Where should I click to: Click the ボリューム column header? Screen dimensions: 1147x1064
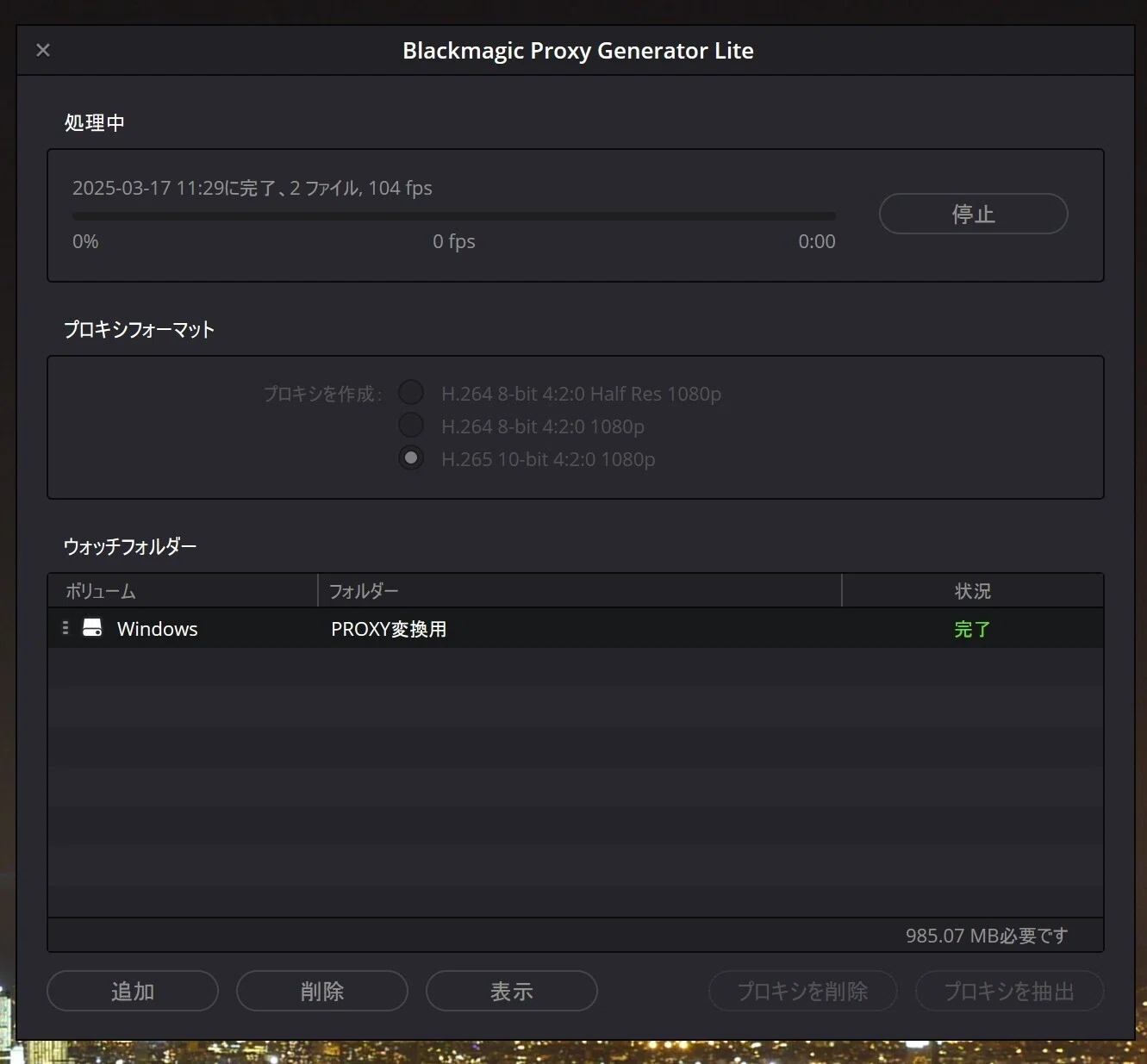(x=183, y=591)
